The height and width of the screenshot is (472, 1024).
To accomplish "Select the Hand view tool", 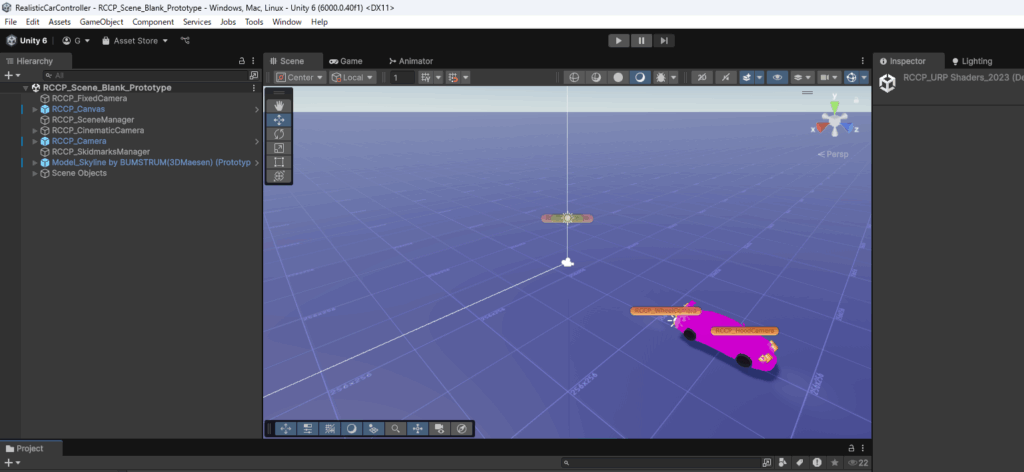I will coord(279,105).
